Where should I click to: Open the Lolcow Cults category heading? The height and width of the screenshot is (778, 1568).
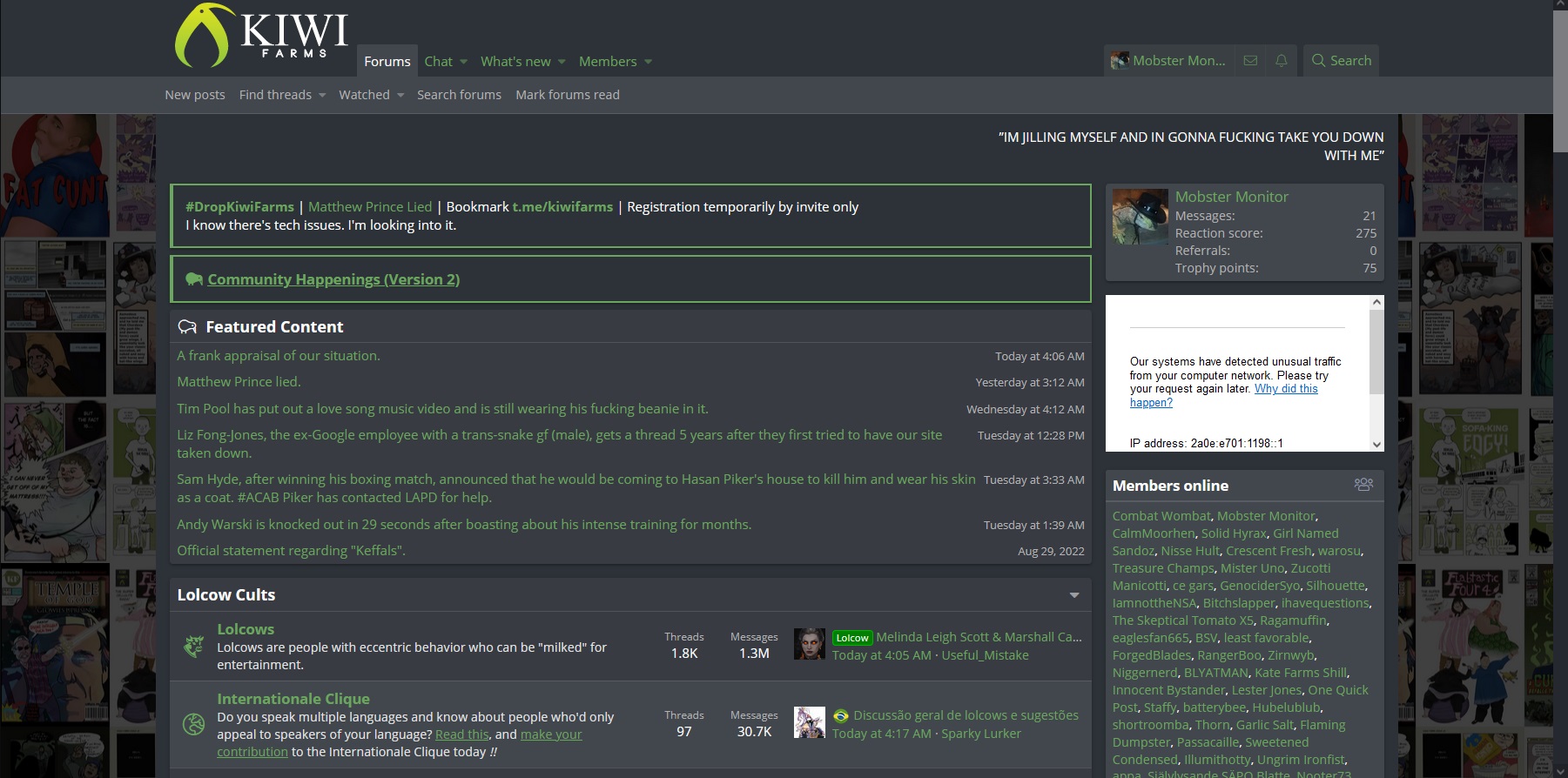point(226,595)
